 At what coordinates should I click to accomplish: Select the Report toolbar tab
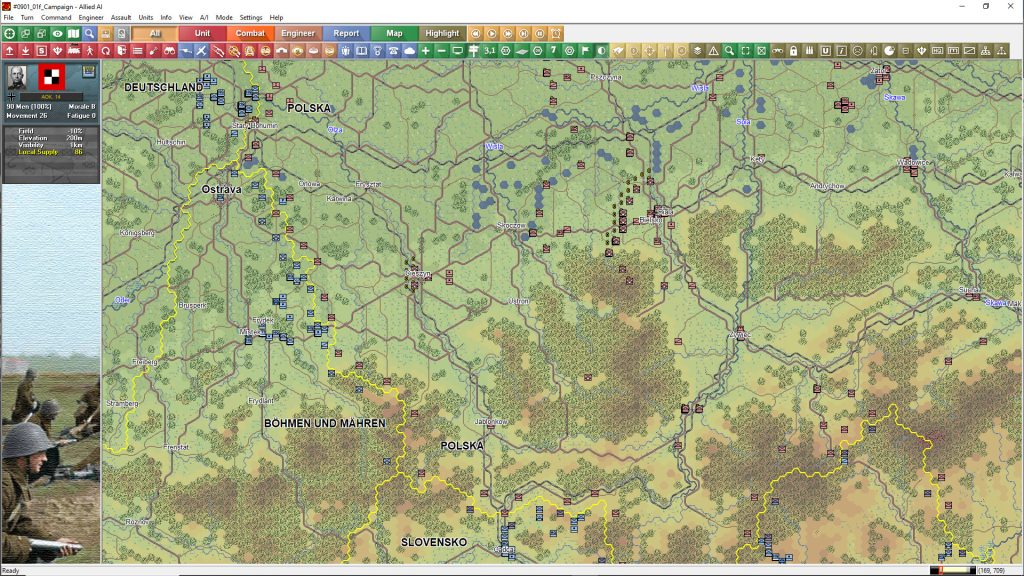[346, 33]
